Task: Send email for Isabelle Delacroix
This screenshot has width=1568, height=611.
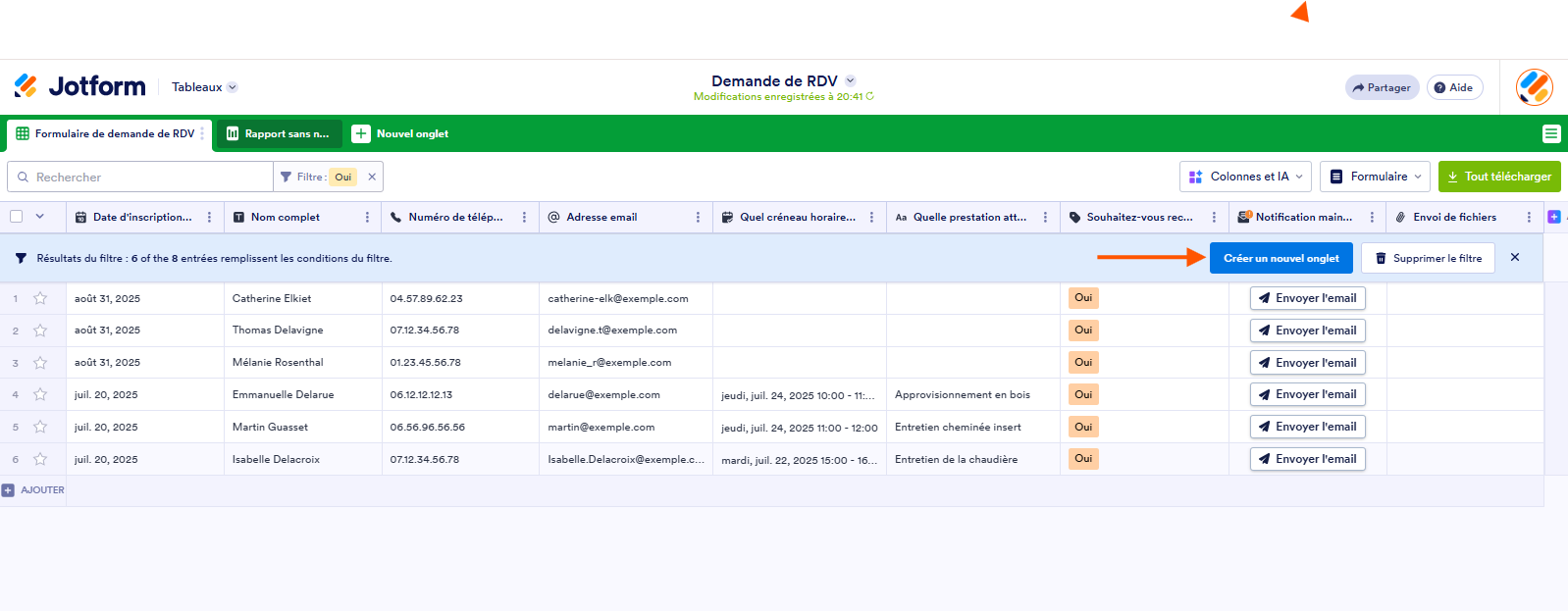Action: click(1307, 459)
